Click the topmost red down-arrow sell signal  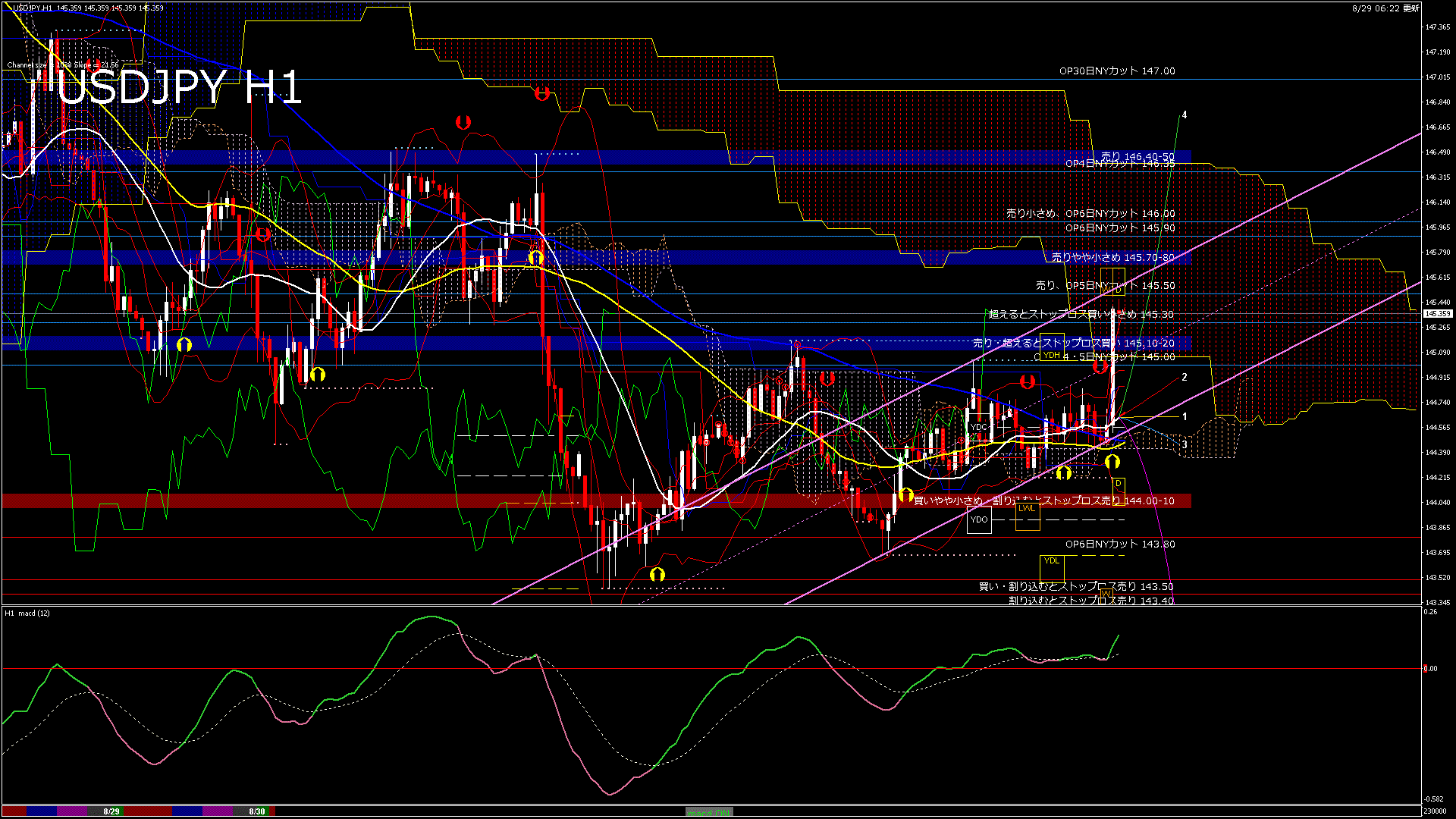coord(541,93)
